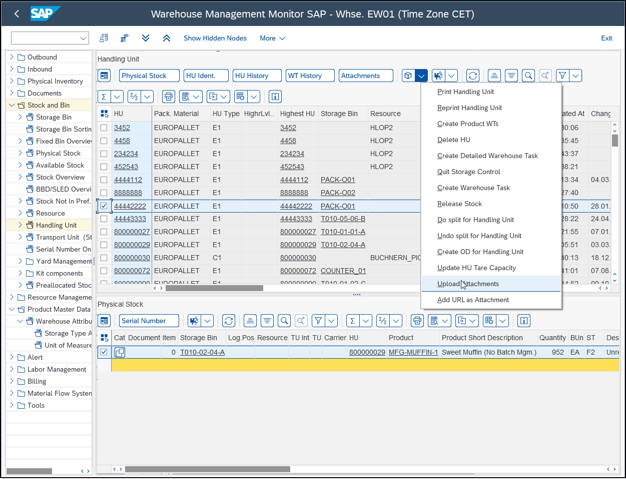
Task: Click the sigma total icon in Physical Stock toolbar
Action: pyautogui.click(x=353, y=321)
